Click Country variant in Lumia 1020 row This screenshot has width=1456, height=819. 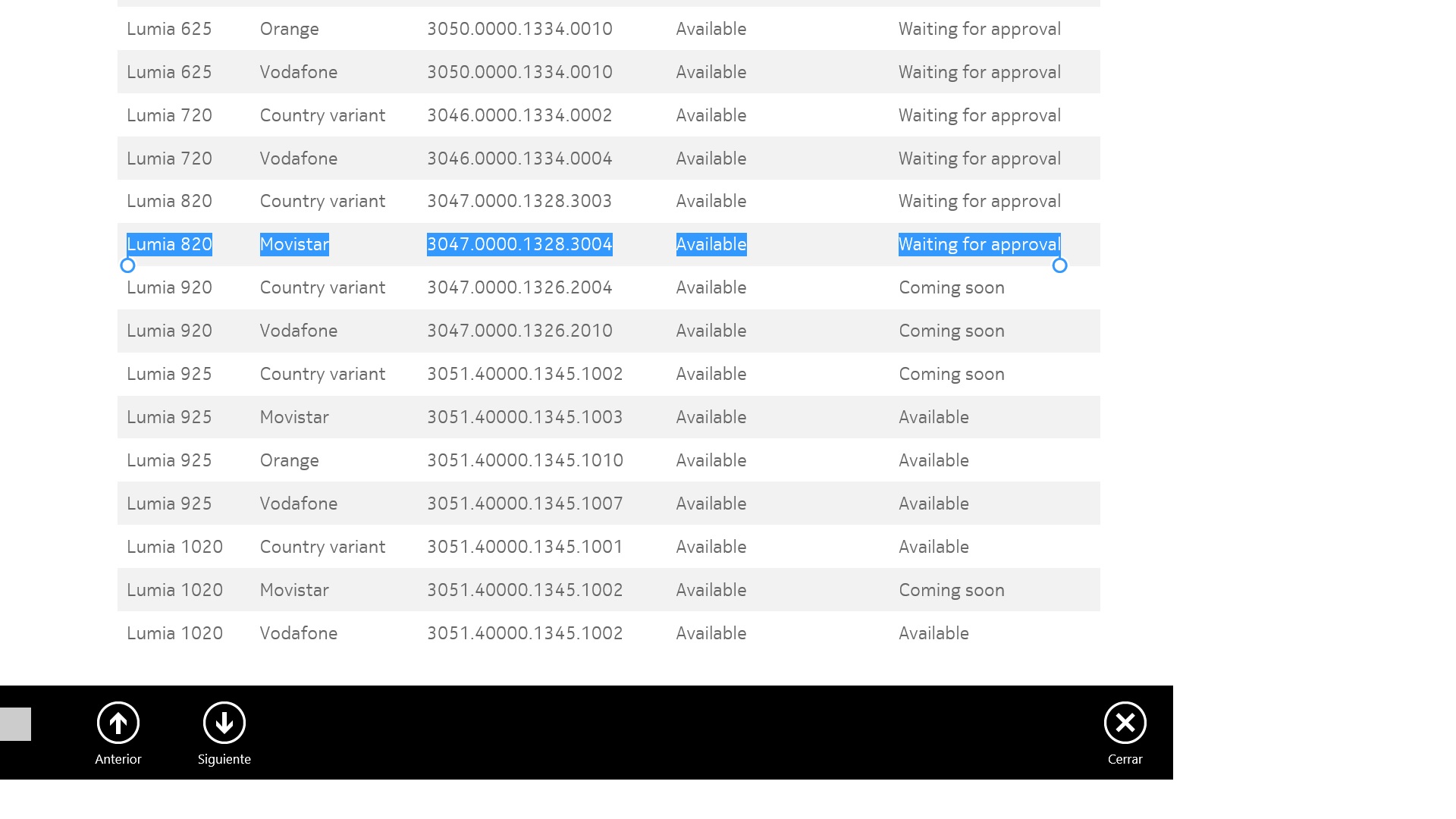pyautogui.click(x=322, y=547)
